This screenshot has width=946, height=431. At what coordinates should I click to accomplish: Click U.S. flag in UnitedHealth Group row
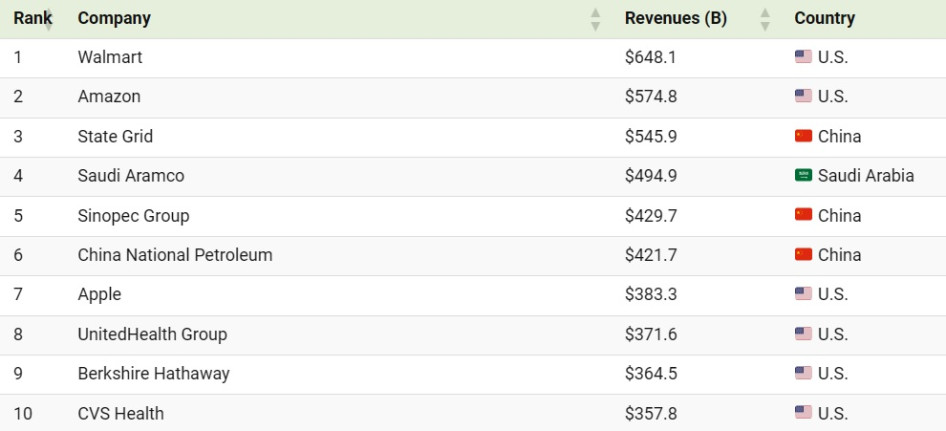[803, 334]
